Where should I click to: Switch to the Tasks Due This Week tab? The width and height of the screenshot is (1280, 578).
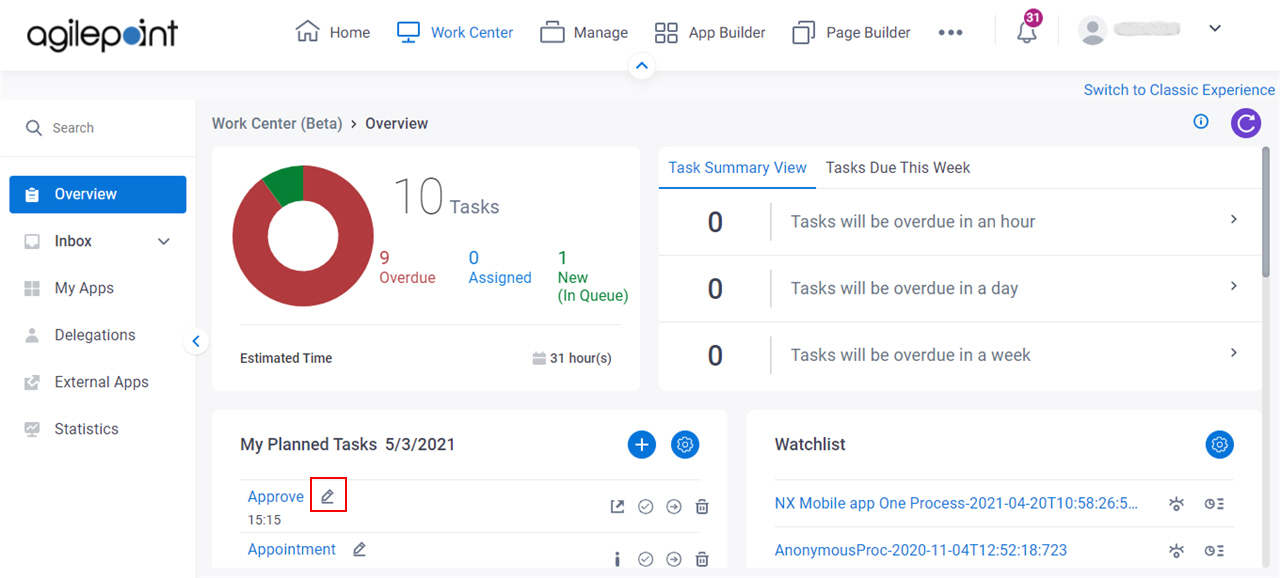pos(898,168)
